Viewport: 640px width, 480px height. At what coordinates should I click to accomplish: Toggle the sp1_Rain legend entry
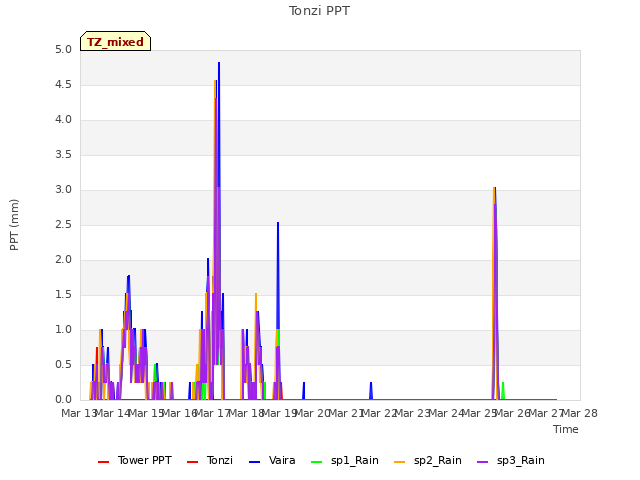(344, 461)
